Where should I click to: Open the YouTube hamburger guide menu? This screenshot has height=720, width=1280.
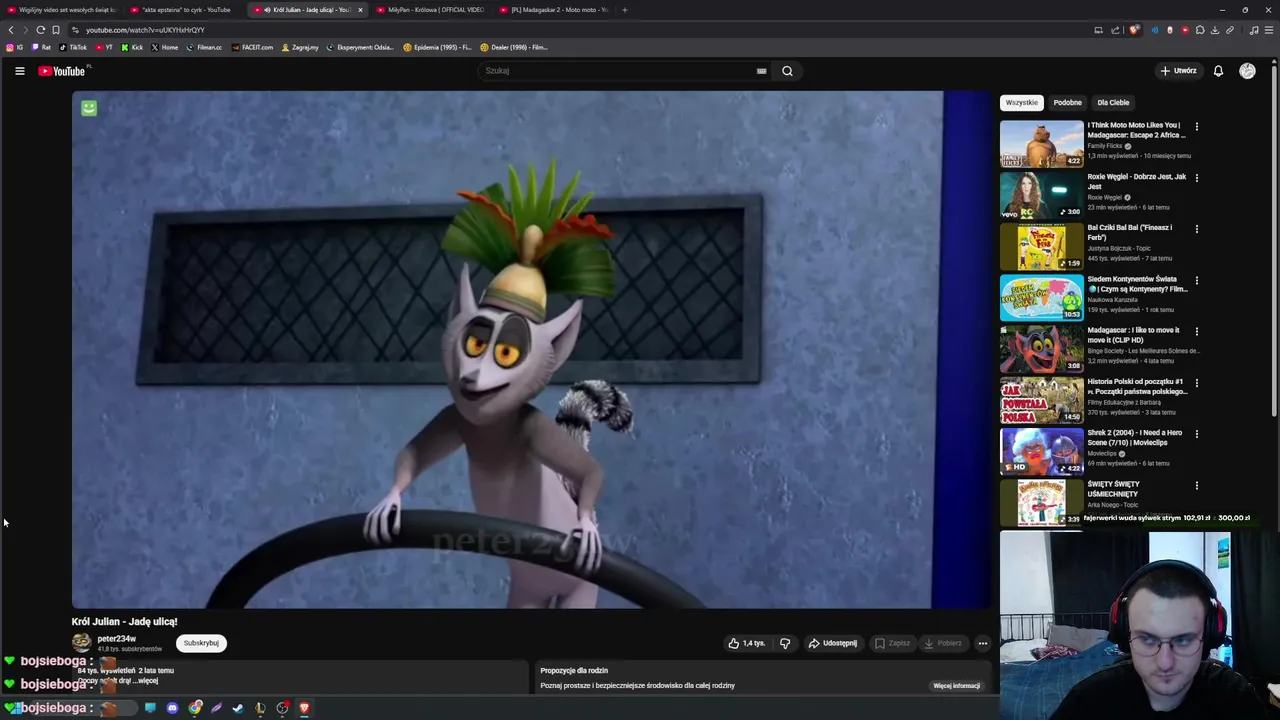tap(19, 71)
